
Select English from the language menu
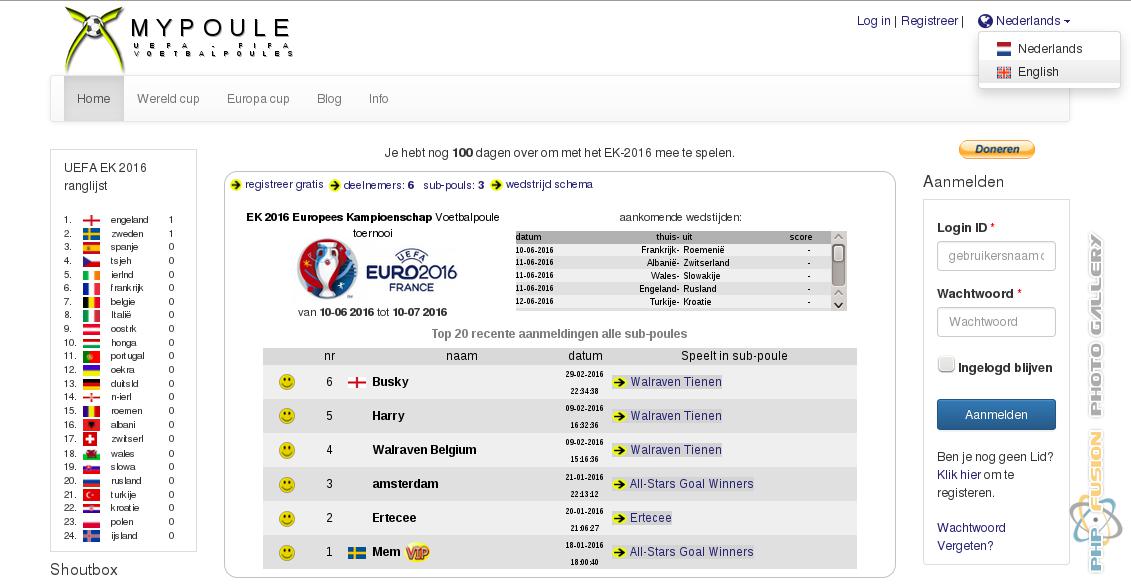(1038, 72)
